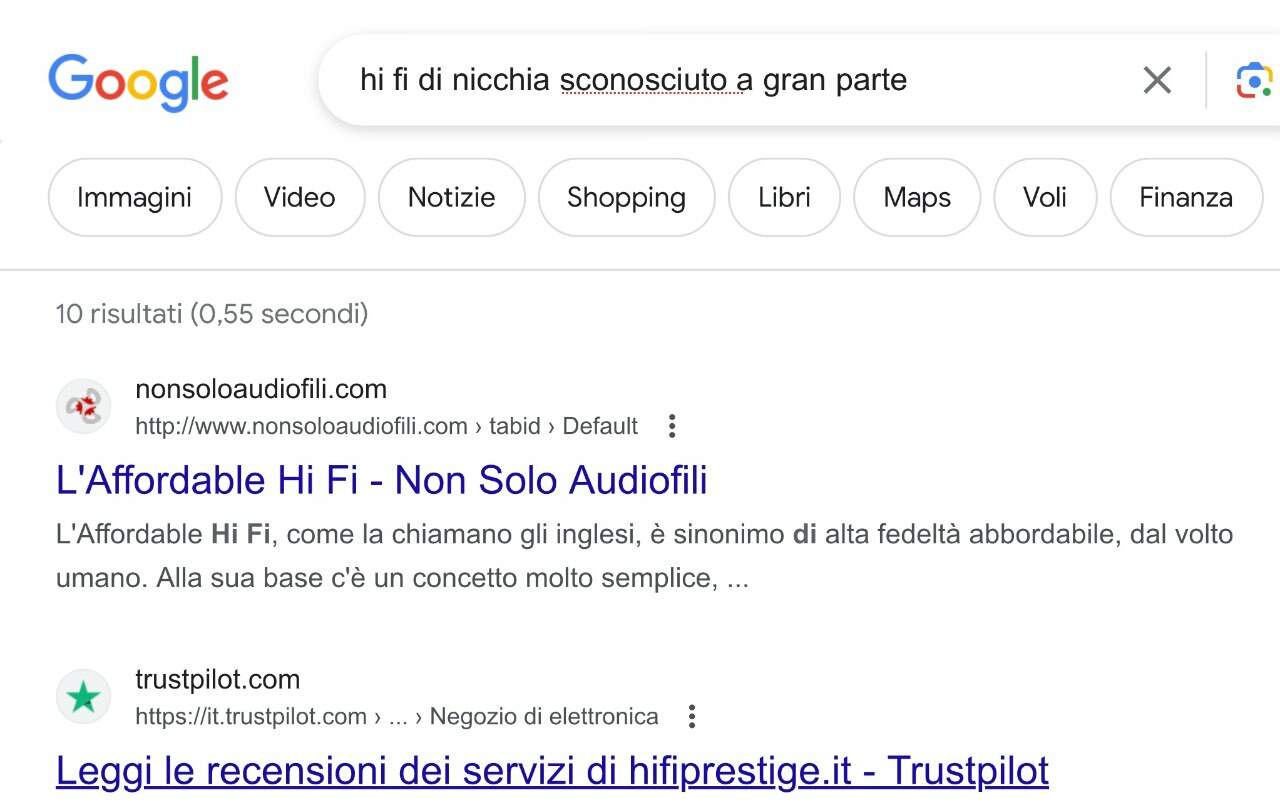Click the it.trustpilot.com URL breadcrumb

[x=397, y=716]
